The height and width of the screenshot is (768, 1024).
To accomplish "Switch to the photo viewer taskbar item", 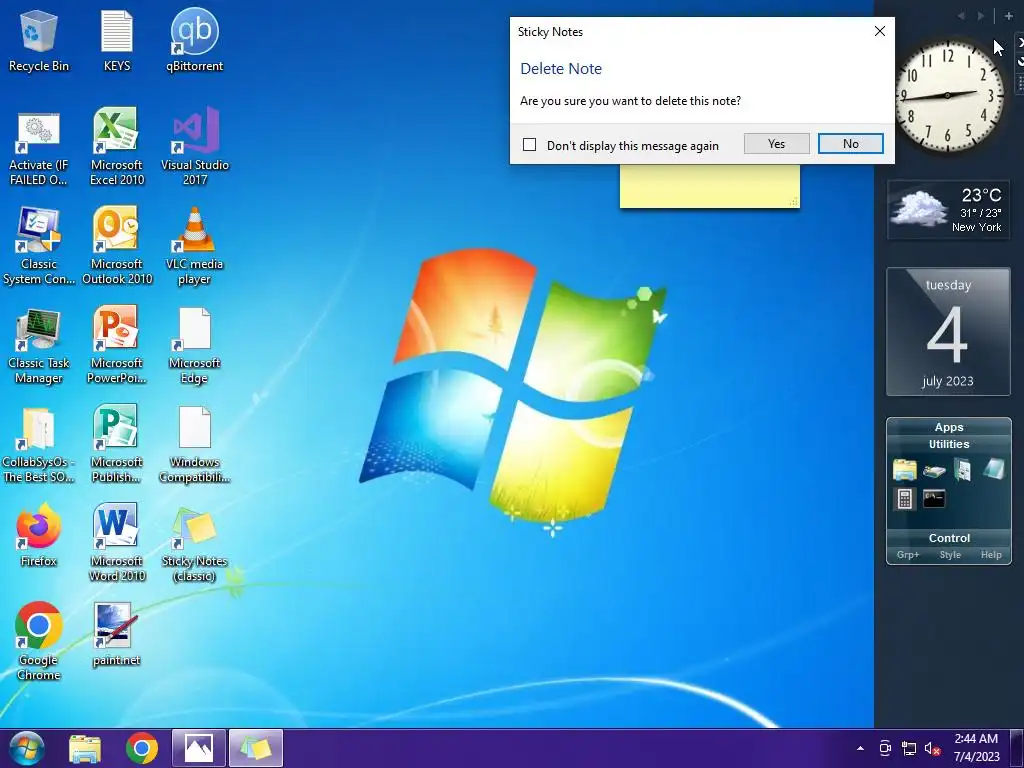I will coord(199,748).
